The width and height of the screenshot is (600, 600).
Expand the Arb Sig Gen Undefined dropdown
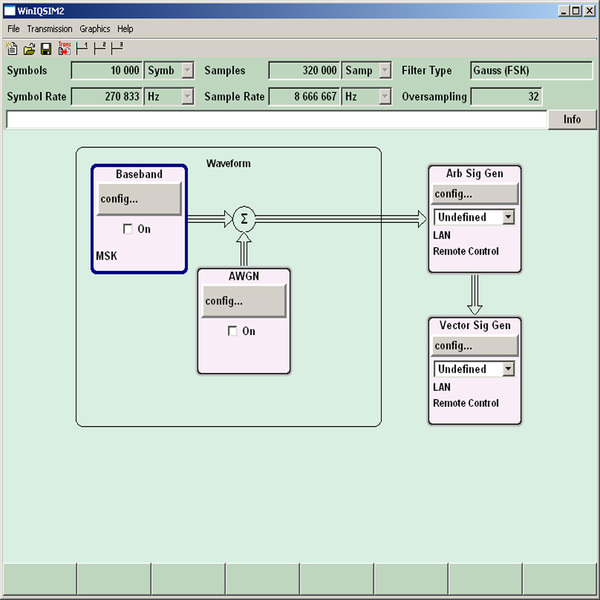508,217
